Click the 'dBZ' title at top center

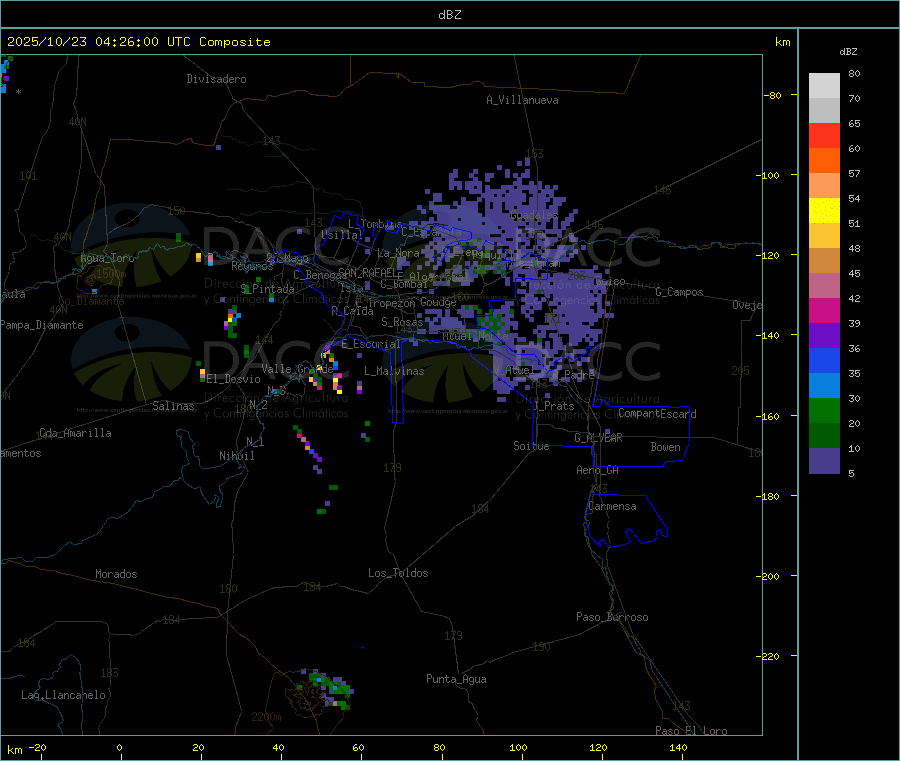(x=449, y=15)
